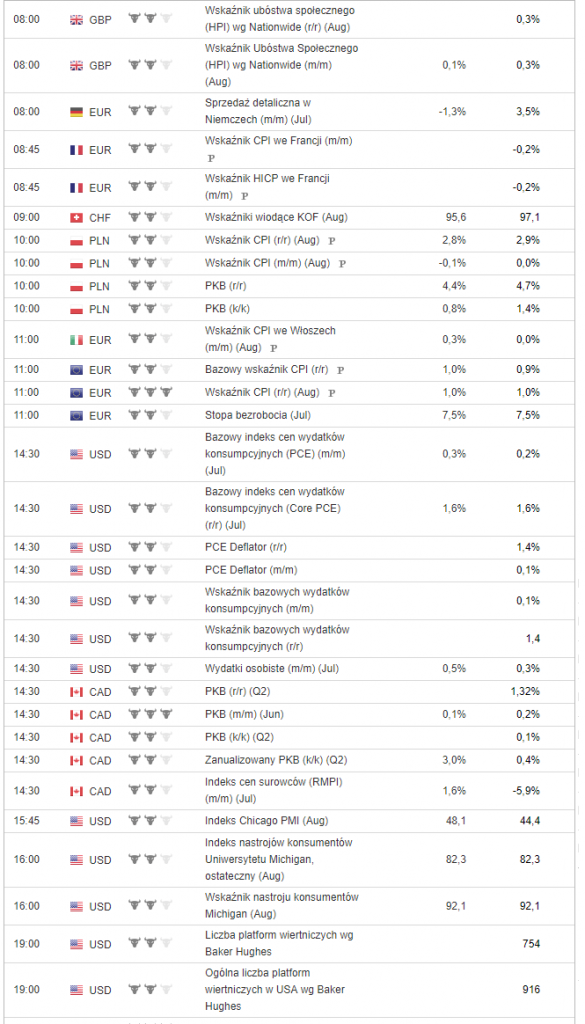Click the French flag in the HICP we Francji row
Viewport: 585px width, 1024px height.
pyautogui.click(x=76, y=187)
